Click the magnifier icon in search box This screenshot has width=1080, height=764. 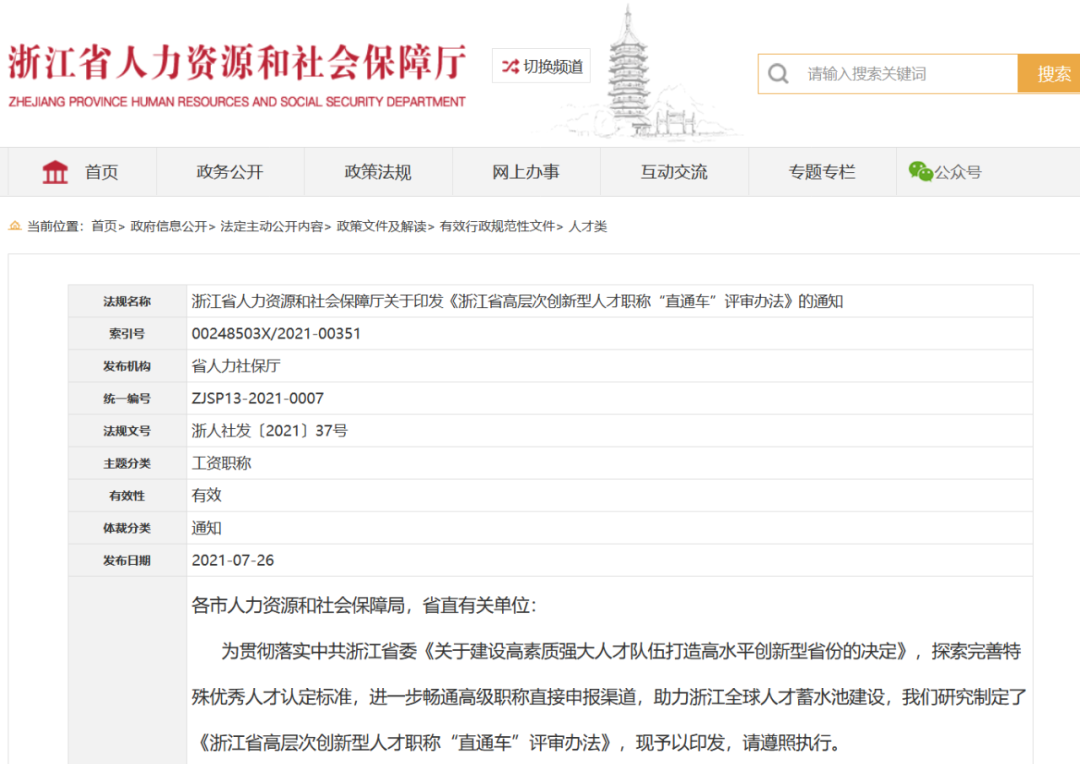pos(778,74)
